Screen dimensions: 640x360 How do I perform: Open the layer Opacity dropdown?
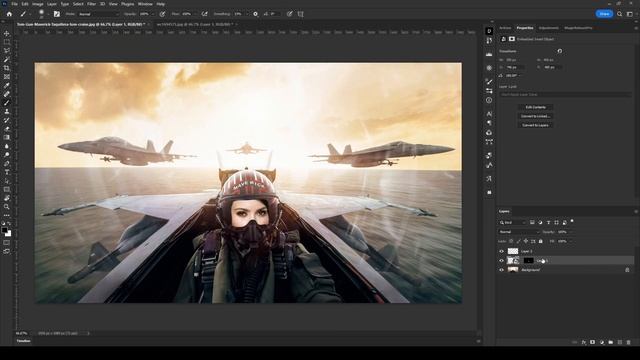coord(570,232)
